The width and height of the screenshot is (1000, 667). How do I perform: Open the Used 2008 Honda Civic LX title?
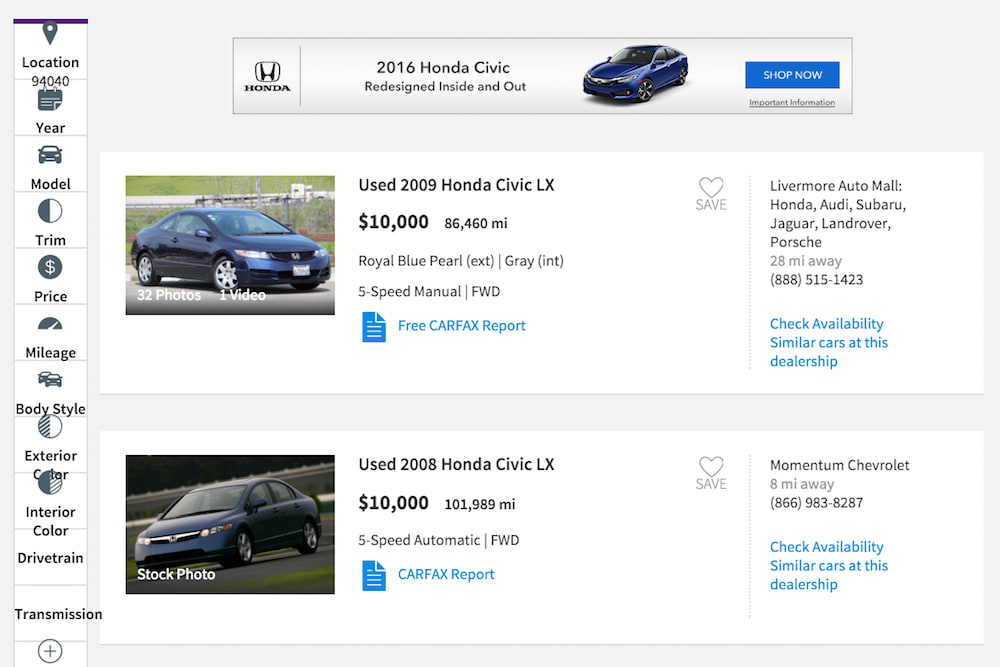click(457, 464)
